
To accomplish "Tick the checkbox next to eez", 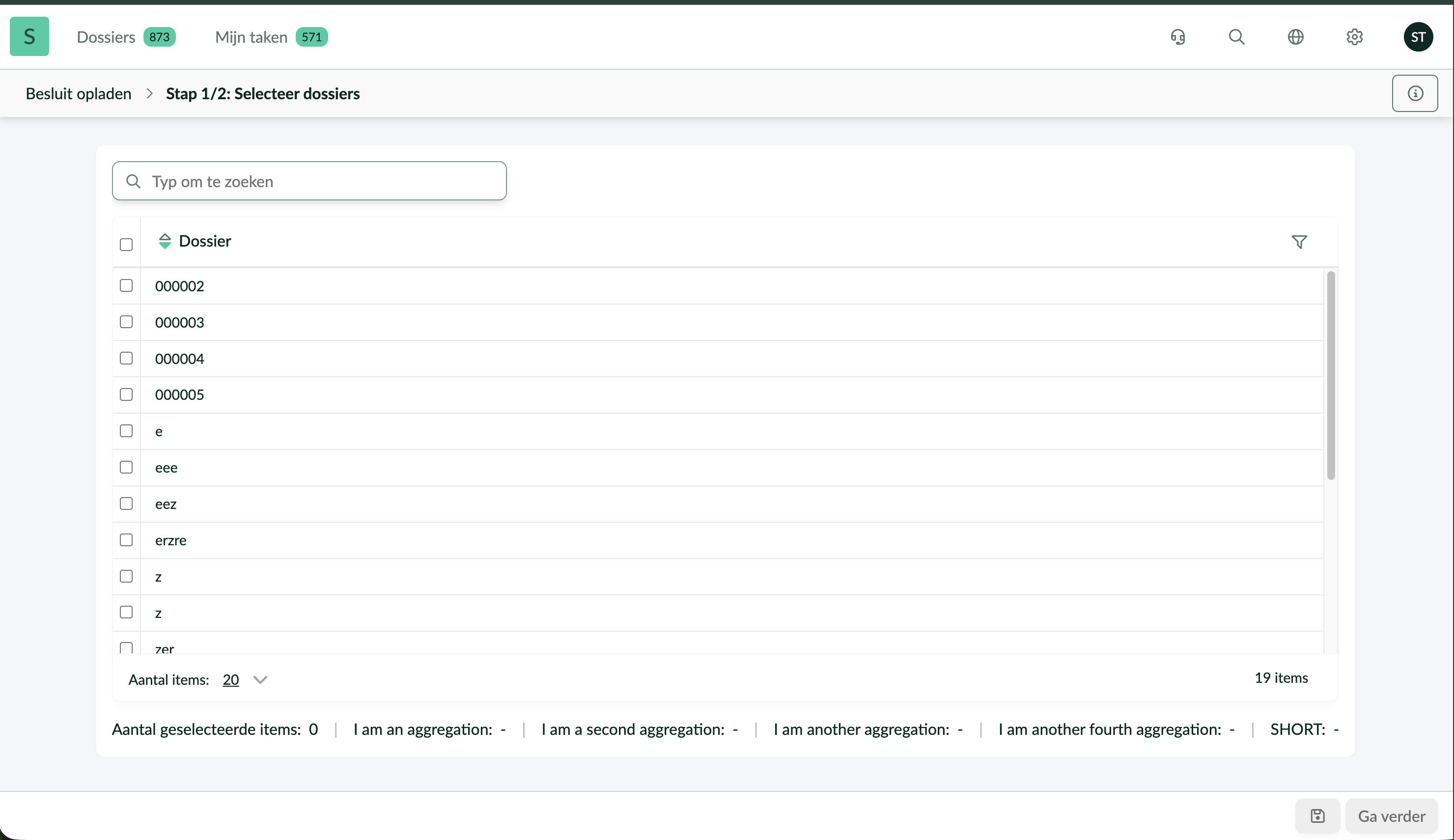I will (126, 504).
